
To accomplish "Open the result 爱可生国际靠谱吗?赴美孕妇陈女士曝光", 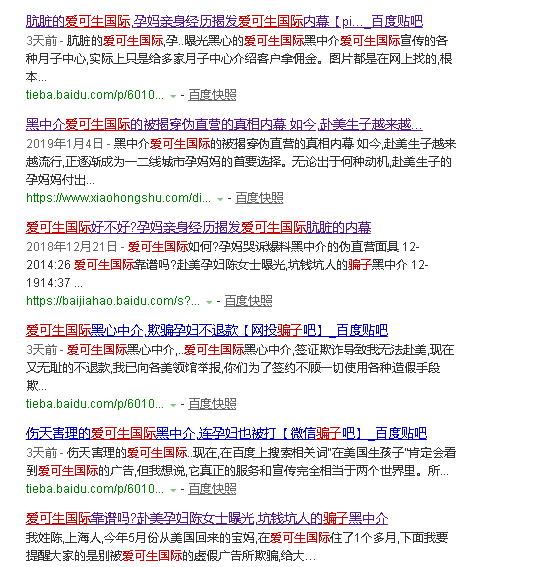I will [x=207, y=518].
